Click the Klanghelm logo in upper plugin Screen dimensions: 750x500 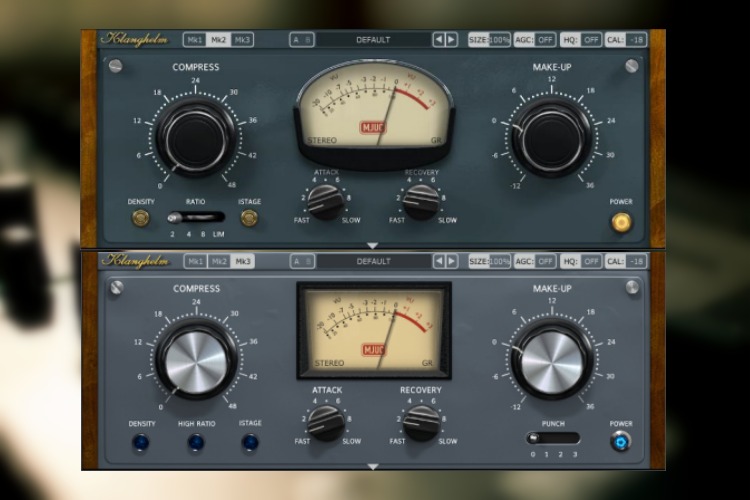click(x=135, y=39)
